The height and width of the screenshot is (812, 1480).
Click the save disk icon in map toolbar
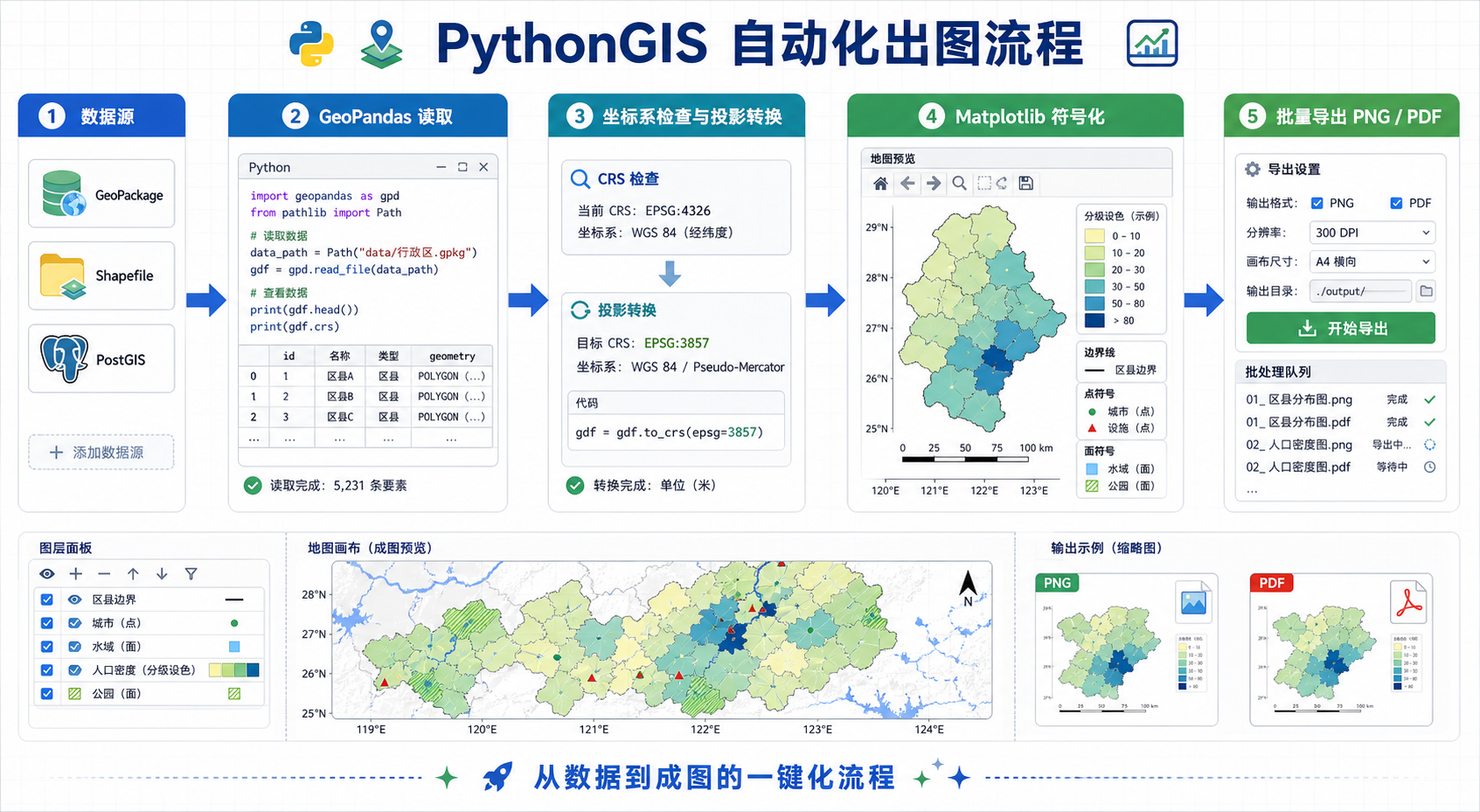pos(1026,184)
